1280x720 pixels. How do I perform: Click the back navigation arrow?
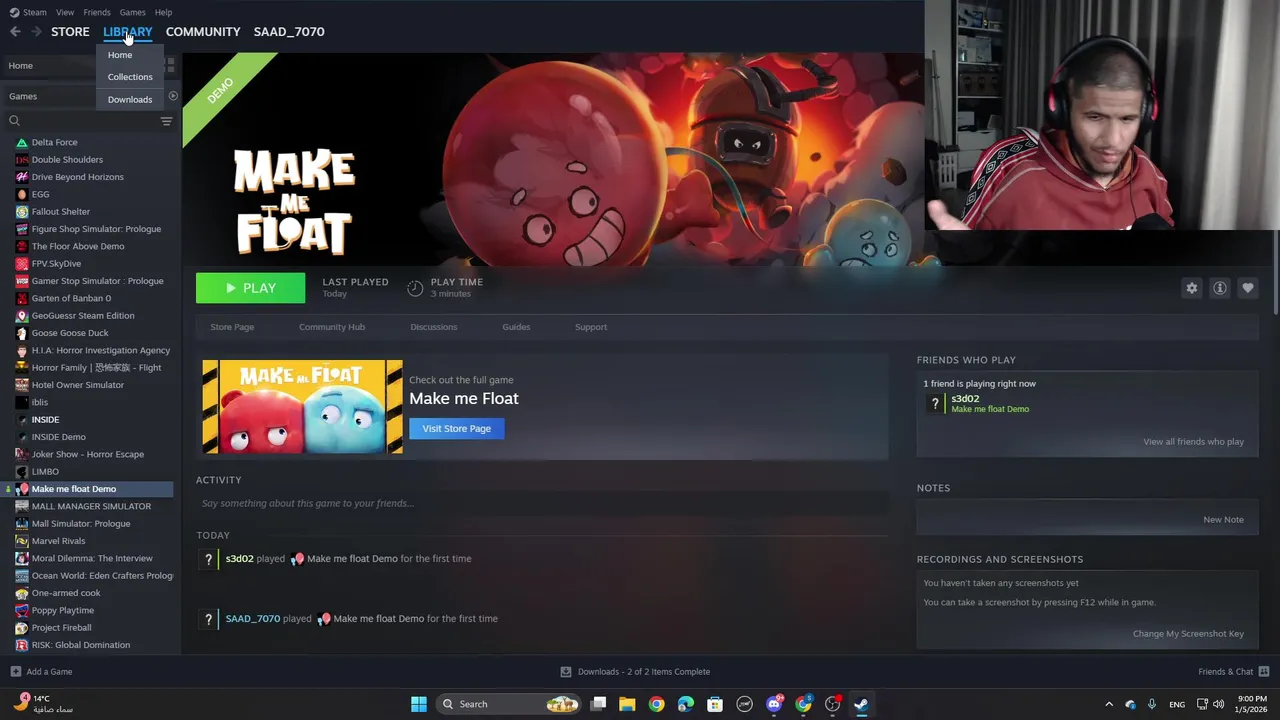[15, 32]
